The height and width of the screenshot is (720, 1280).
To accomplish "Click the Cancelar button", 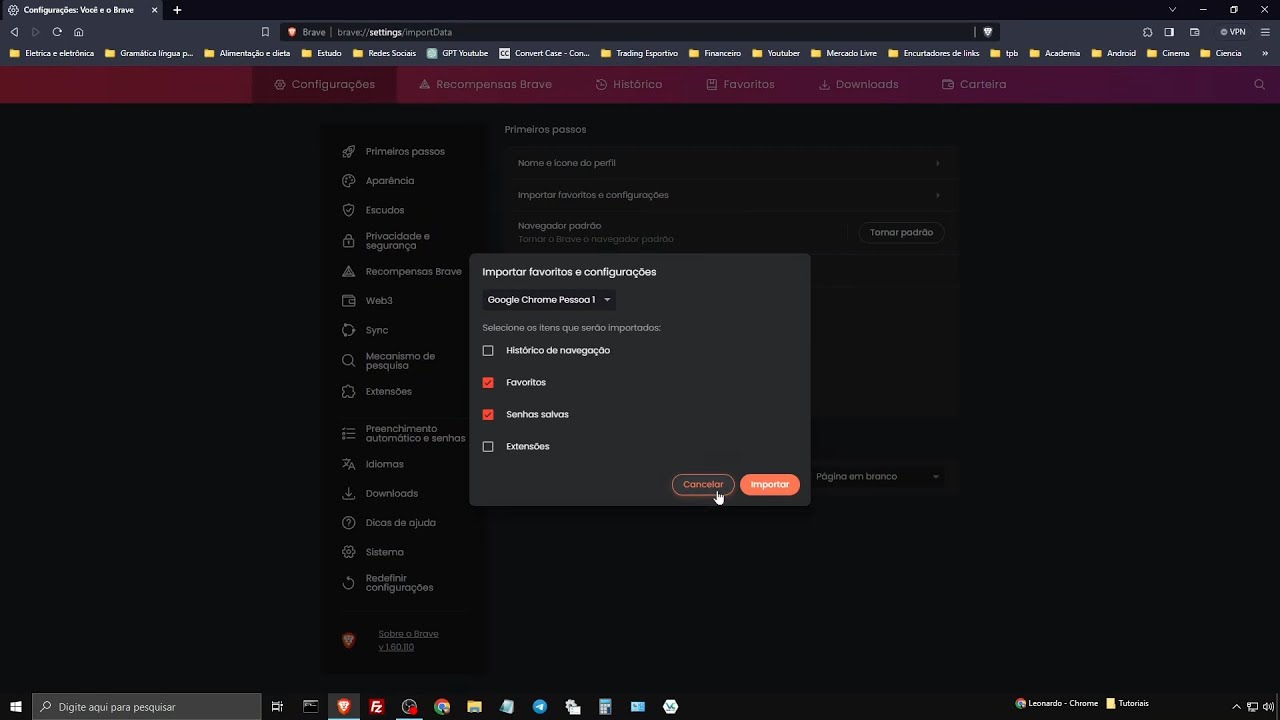I will (x=703, y=484).
